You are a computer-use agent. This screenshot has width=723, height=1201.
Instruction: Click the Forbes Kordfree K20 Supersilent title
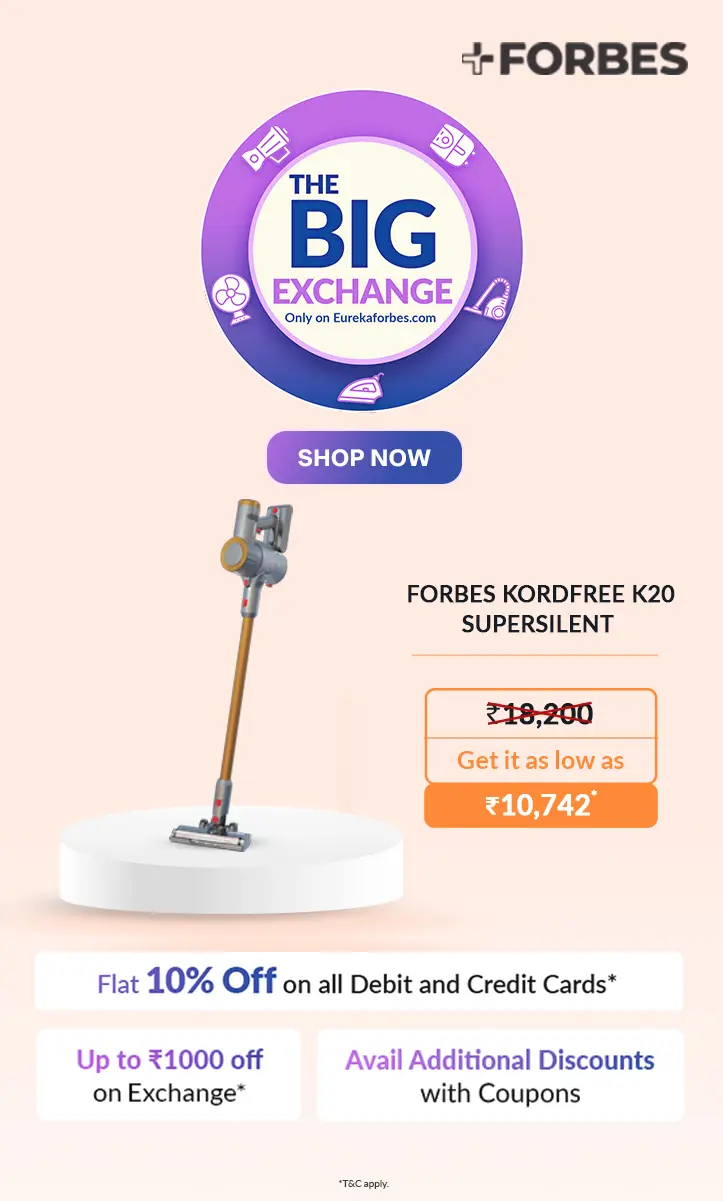(540, 608)
